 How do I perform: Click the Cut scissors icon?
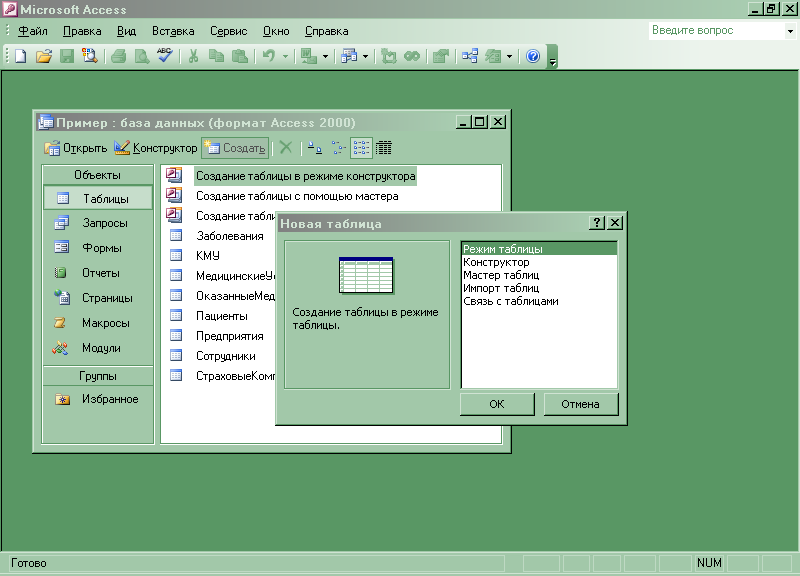click(x=193, y=56)
